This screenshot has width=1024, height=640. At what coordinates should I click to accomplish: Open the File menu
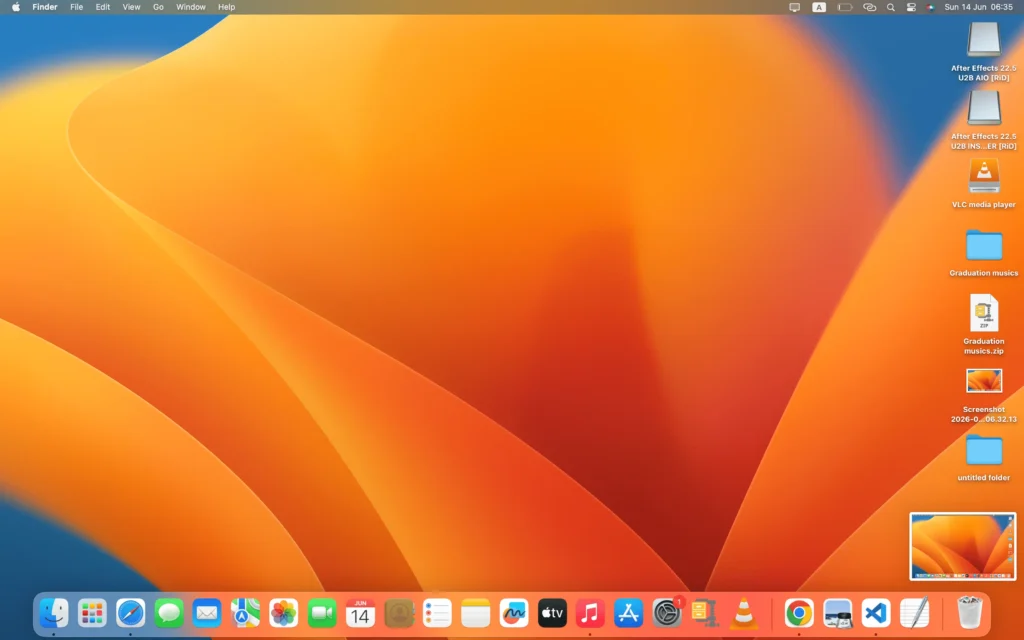(x=76, y=7)
